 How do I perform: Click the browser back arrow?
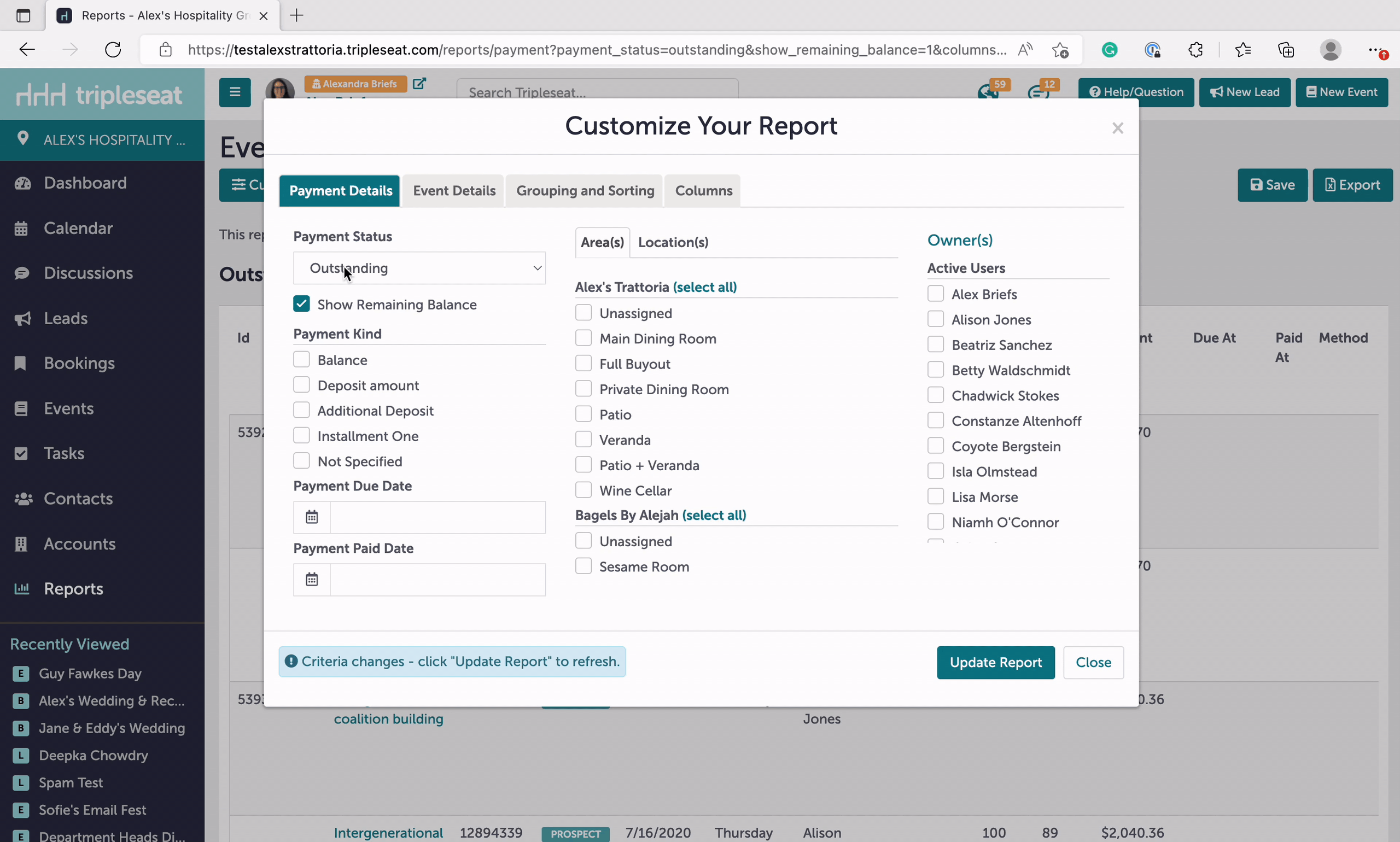click(x=27, y=50)
